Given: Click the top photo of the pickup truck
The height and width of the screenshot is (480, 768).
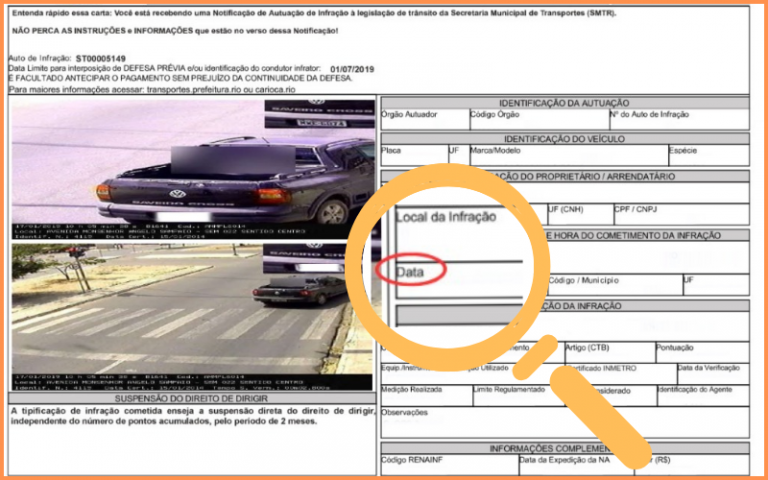Looking at the screenshot, I should click(x=193, y=169).
